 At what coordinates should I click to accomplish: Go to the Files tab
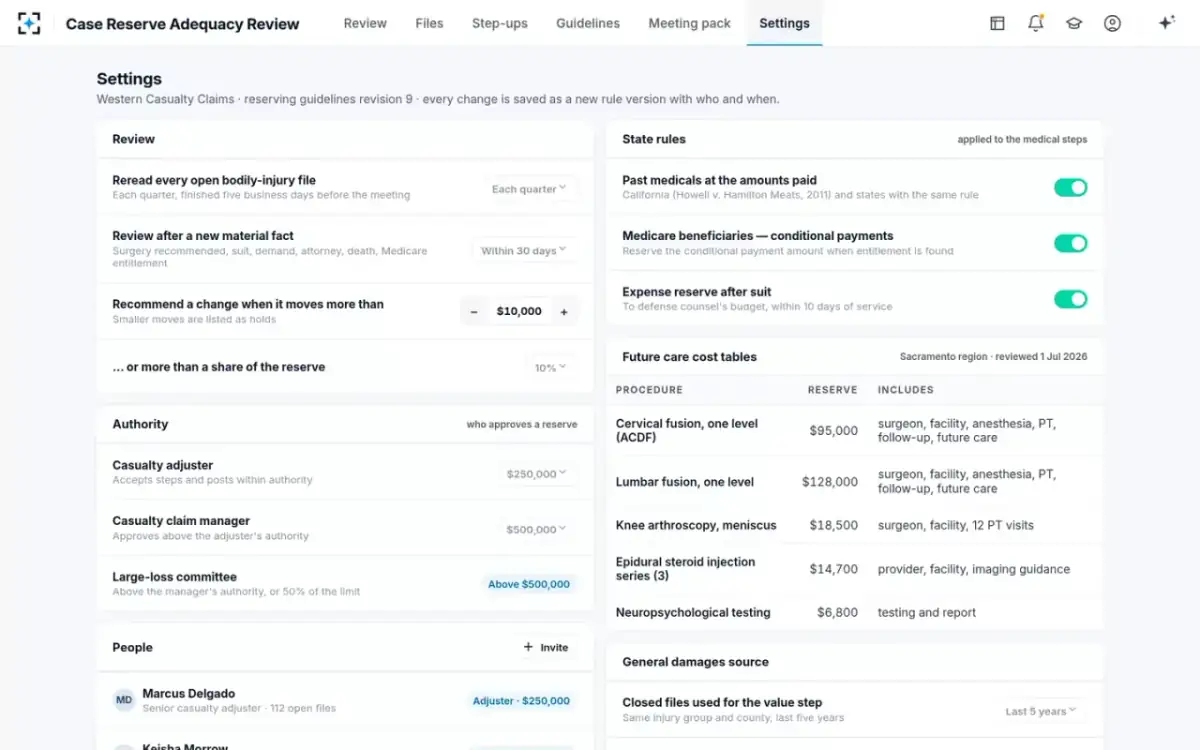tap(429, 23)
